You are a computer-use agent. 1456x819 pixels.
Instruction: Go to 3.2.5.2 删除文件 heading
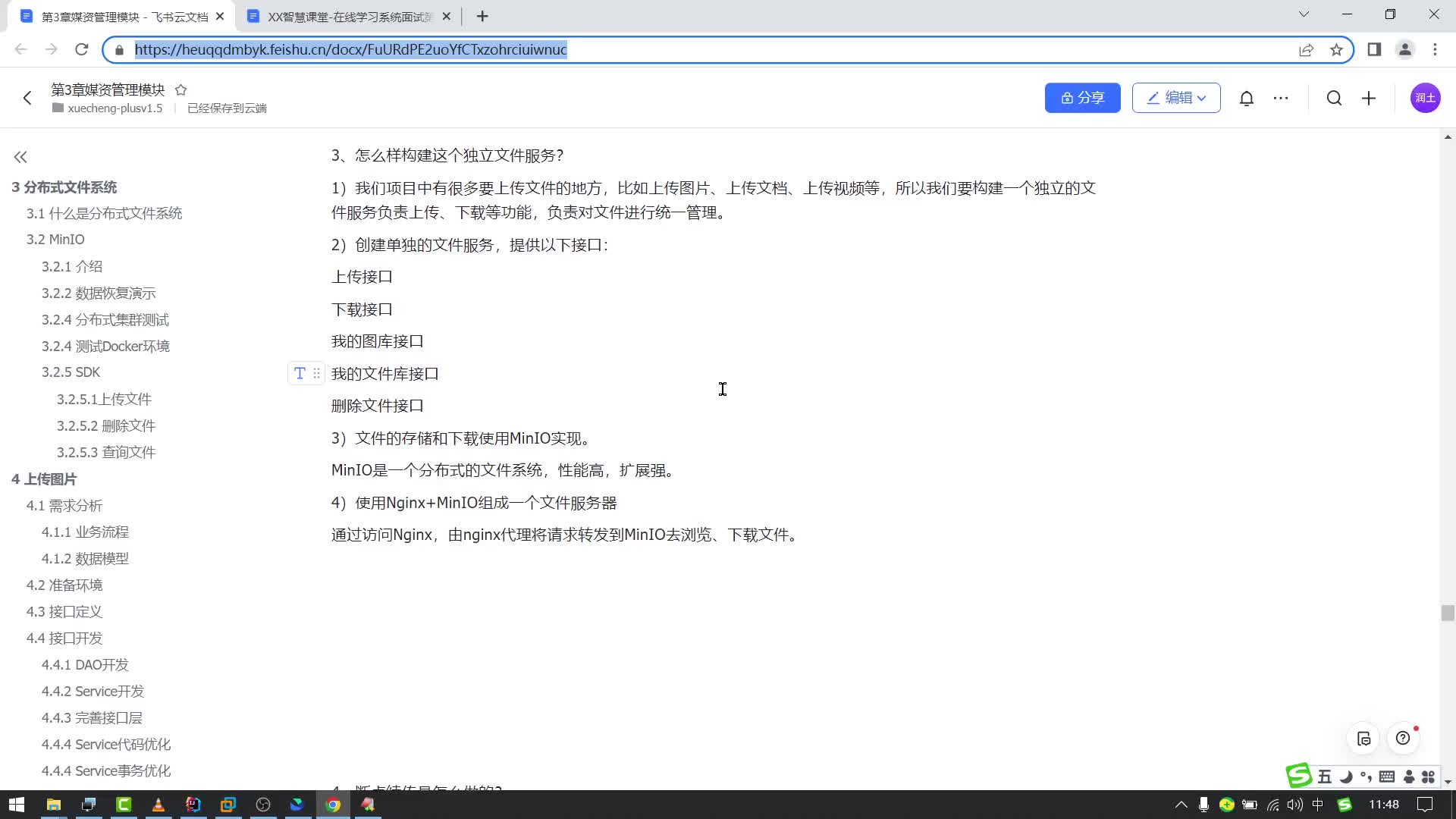click(106, 425)
